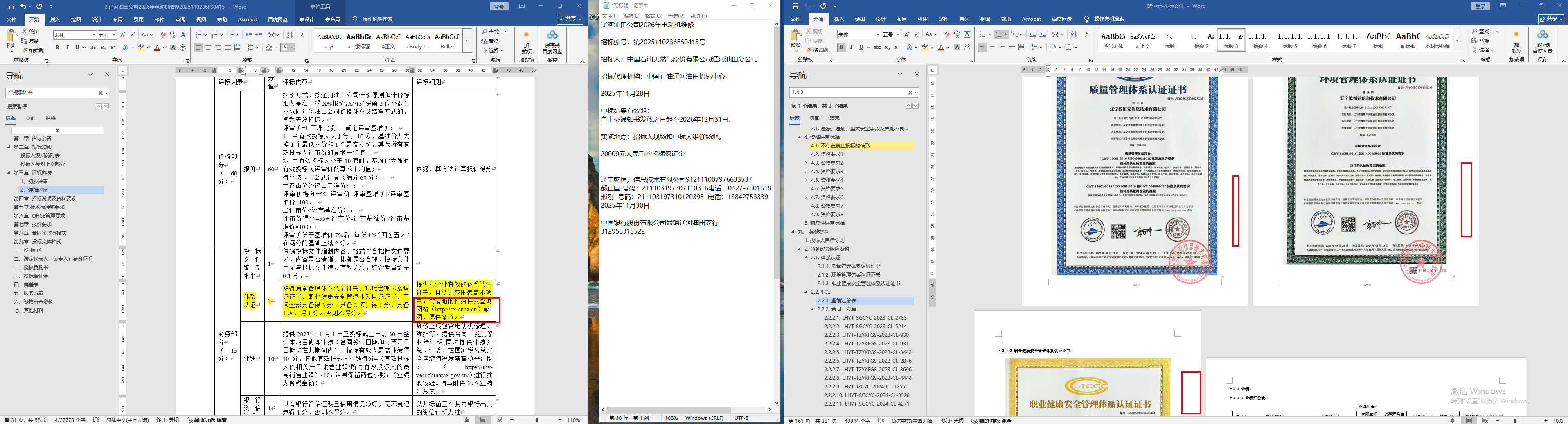The width and height of the screenshot is (1568, 424).
Task: Justify paragraph in right Word ribbon
Action: 1012,47
